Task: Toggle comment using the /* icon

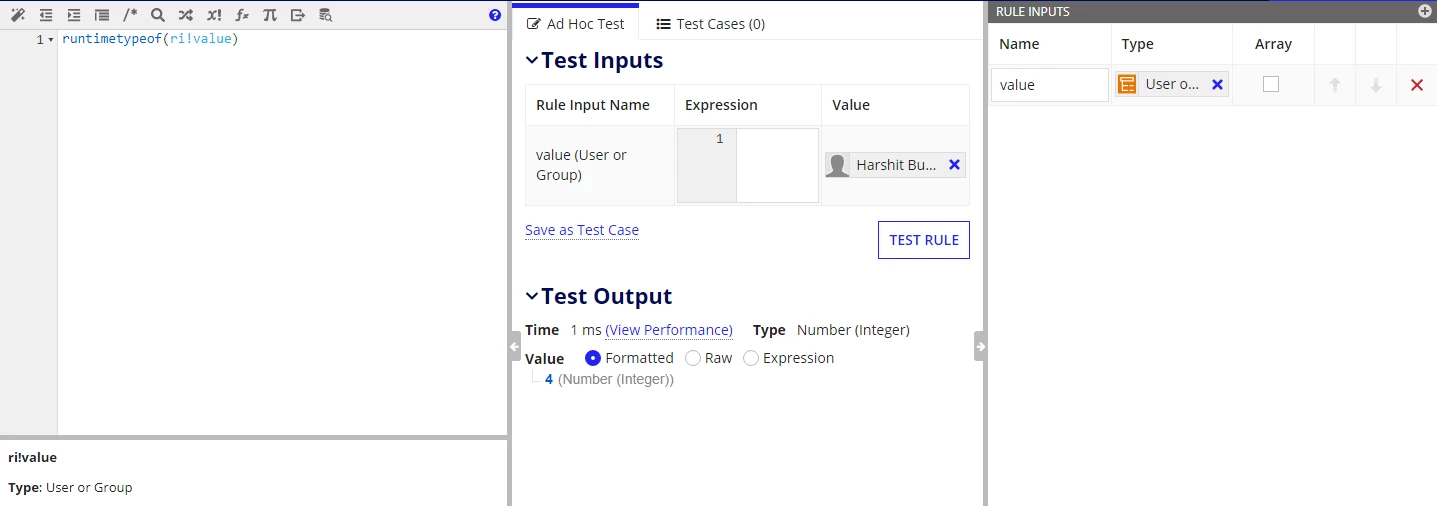Action: [x=130, y=15]
